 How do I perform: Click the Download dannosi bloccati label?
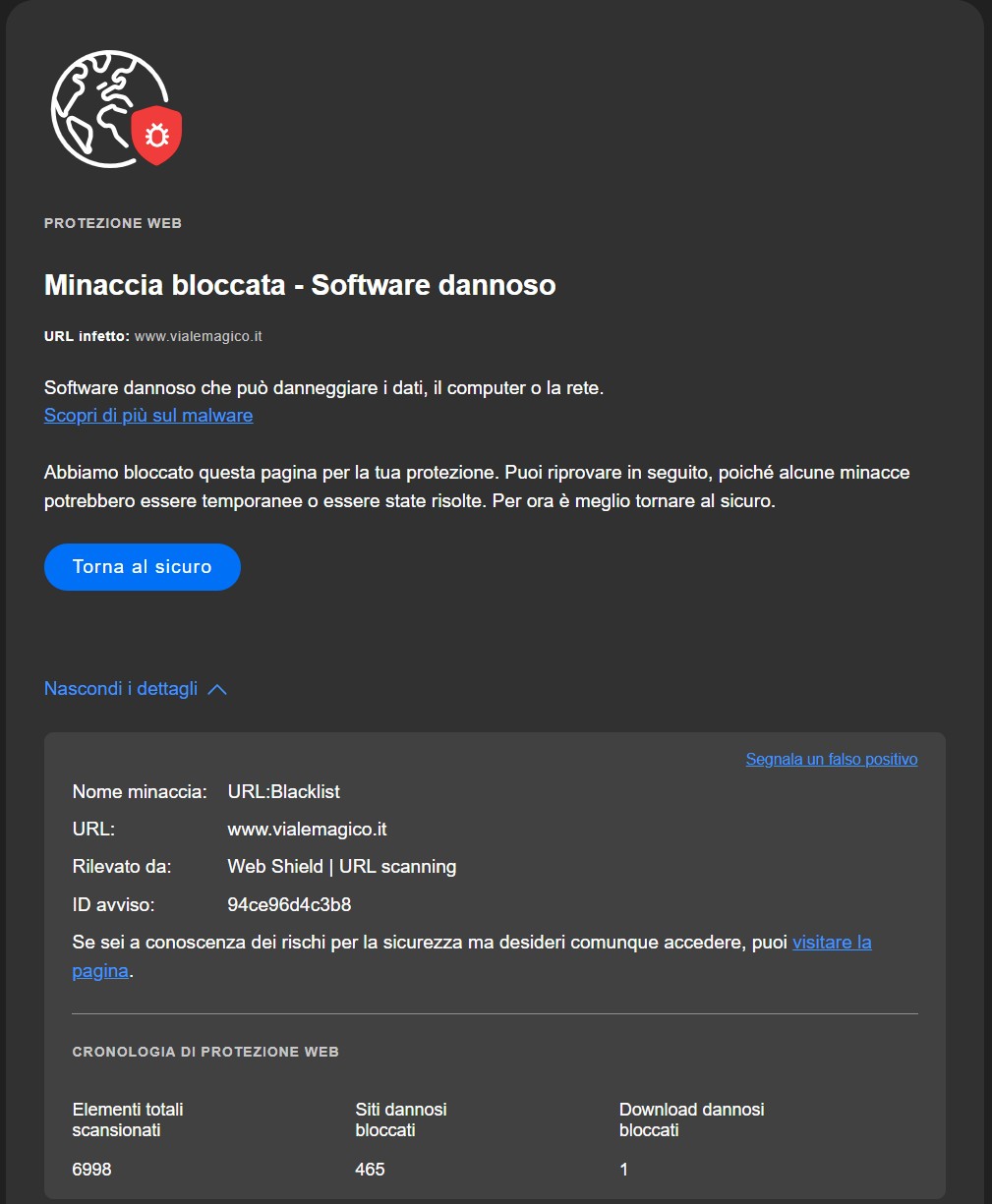point(691,1119)
